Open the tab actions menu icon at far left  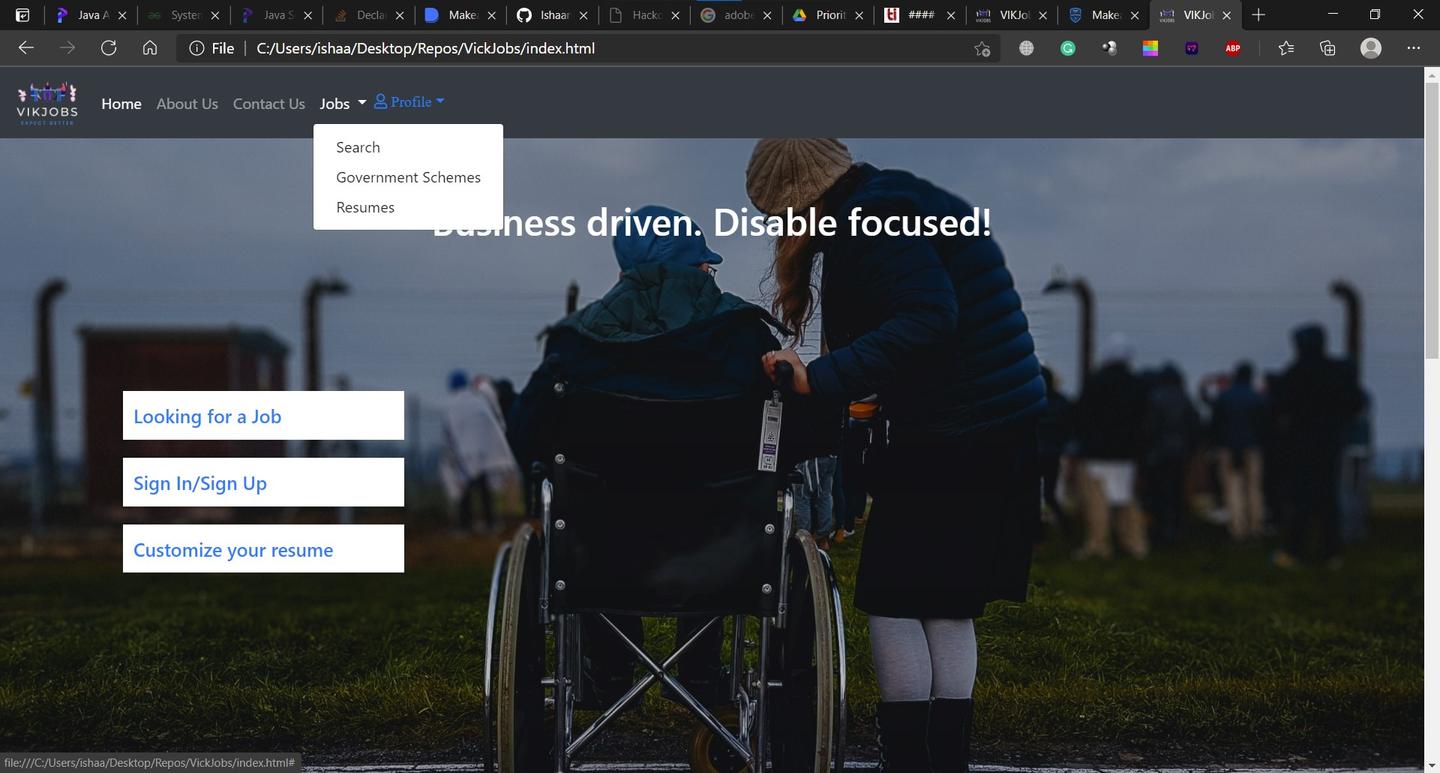pyautogui.click(x=22, y=15)
